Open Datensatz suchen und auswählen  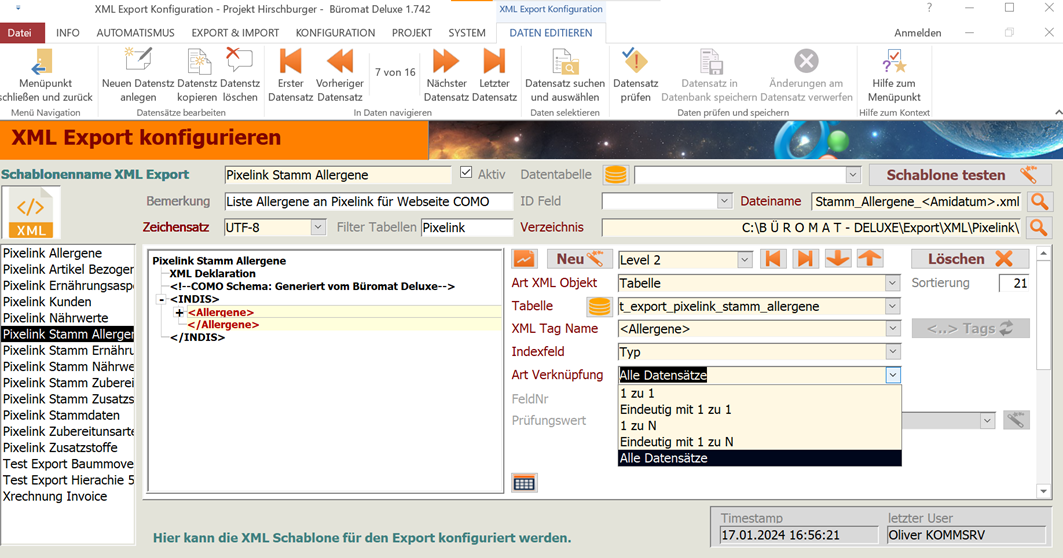point(565,64)
